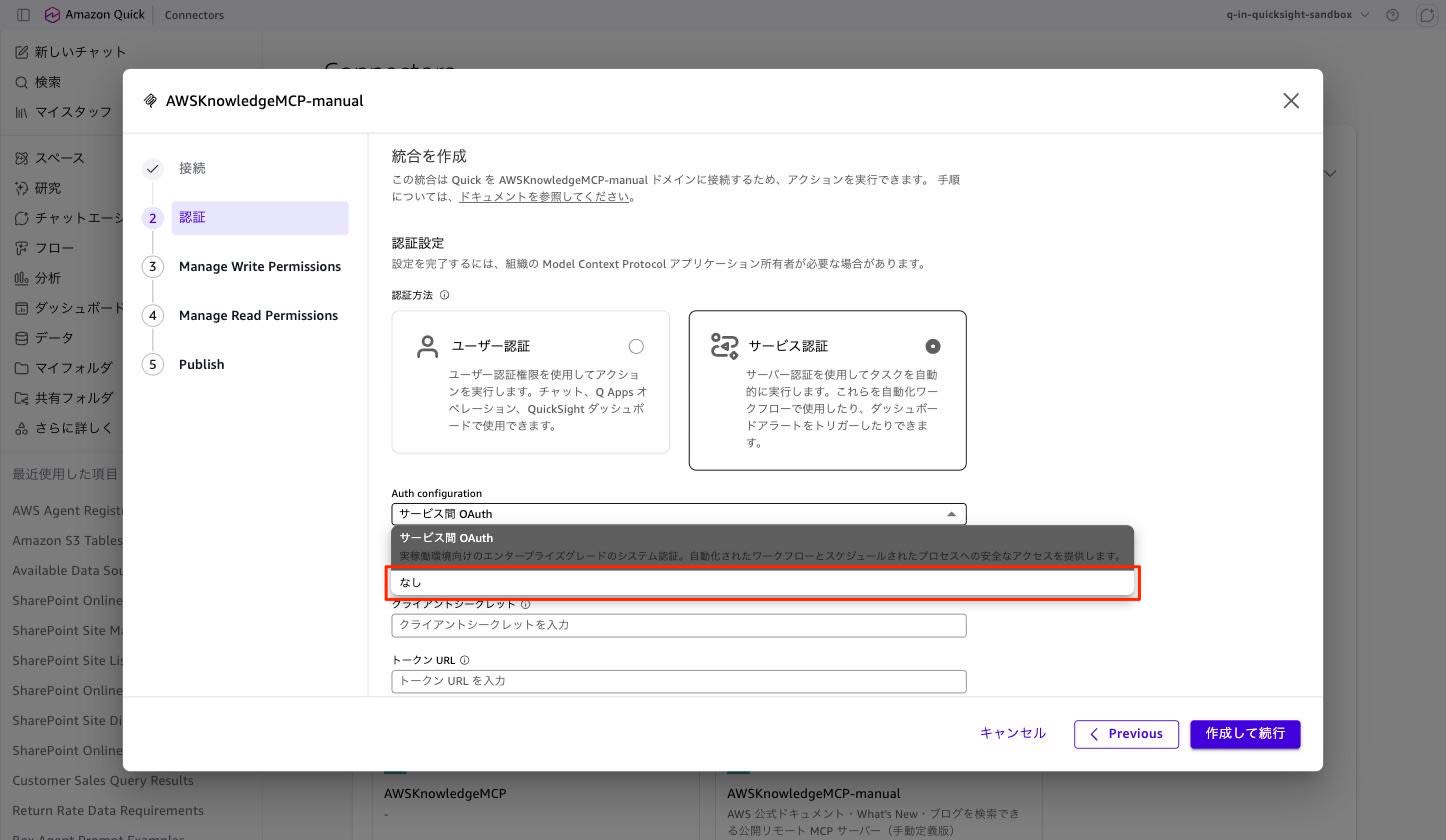1446x840 pixels.
Task: Toggle the sidebar panel icon in the header
Action: coord(24,15)
